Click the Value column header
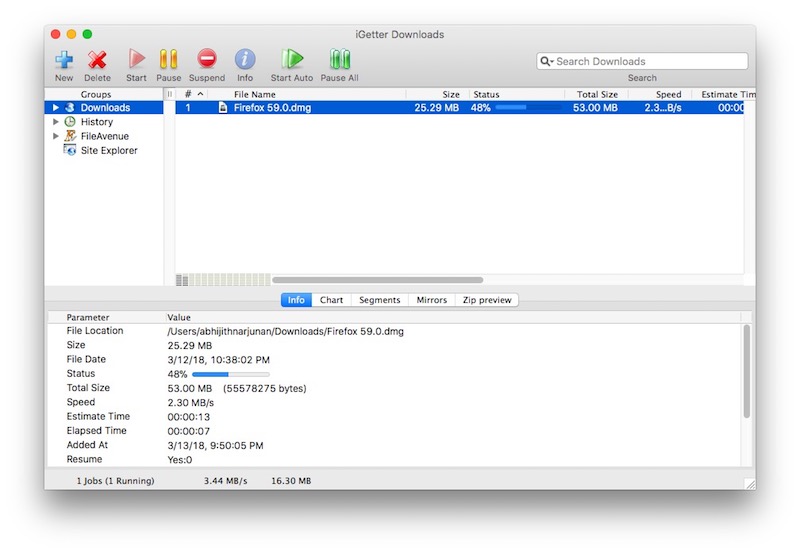Image resolution: width=800 pixels, height=553 pixels. coord(179,317)
